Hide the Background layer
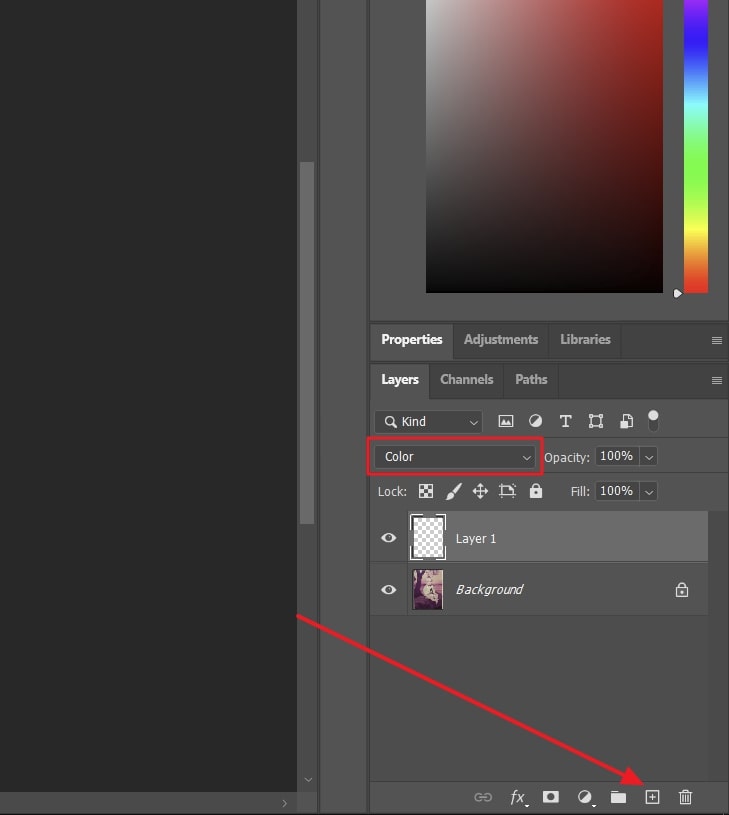729x815 pixels. tap(389, 590)
